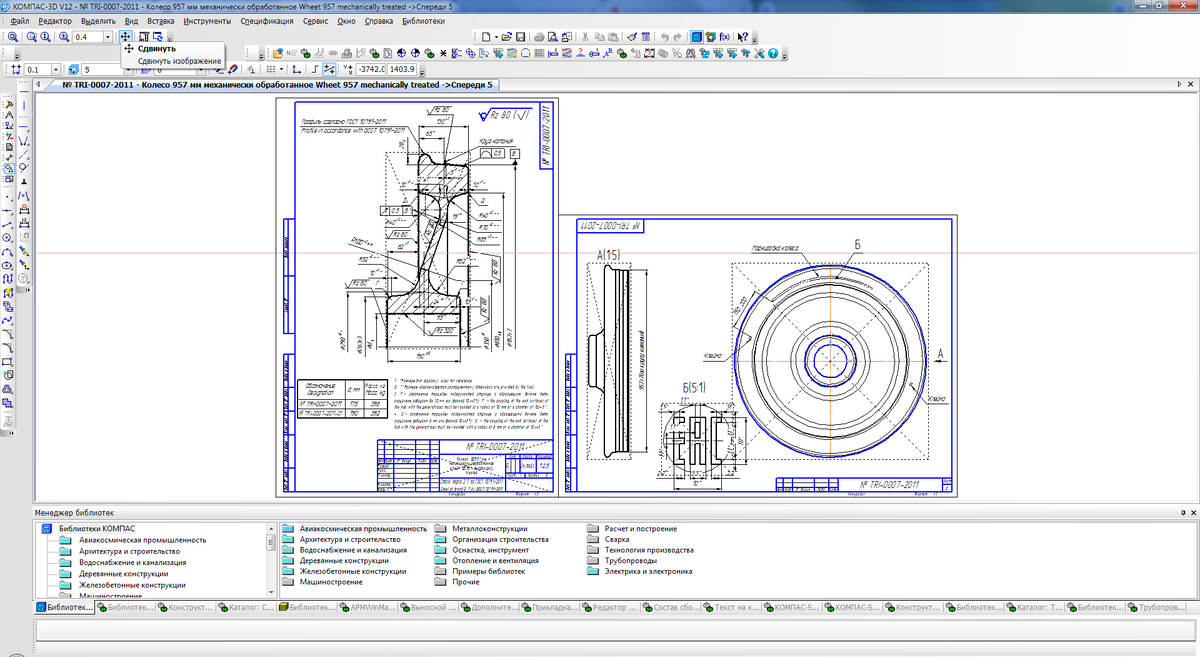Toggle the Library Manager button in toolbar
The width and height of the screenshot is (1200, 657).
click(697, 37)
